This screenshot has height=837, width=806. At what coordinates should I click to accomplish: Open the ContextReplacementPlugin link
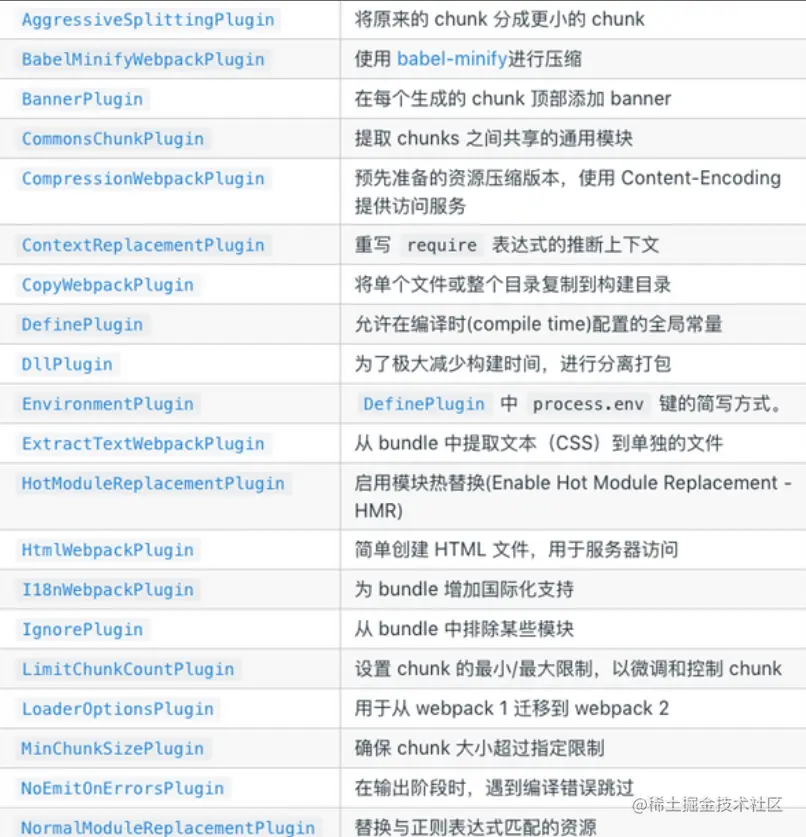[x=143, y=245]
